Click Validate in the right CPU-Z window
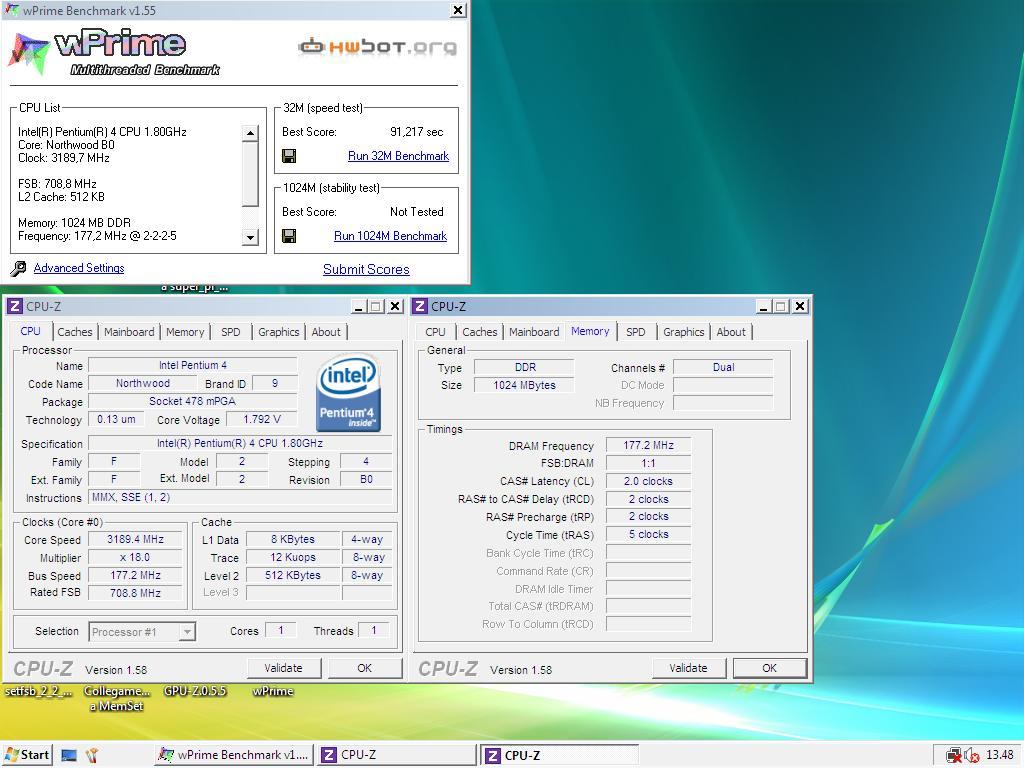Screen dimensions: 1024x768 coord(688,668)
